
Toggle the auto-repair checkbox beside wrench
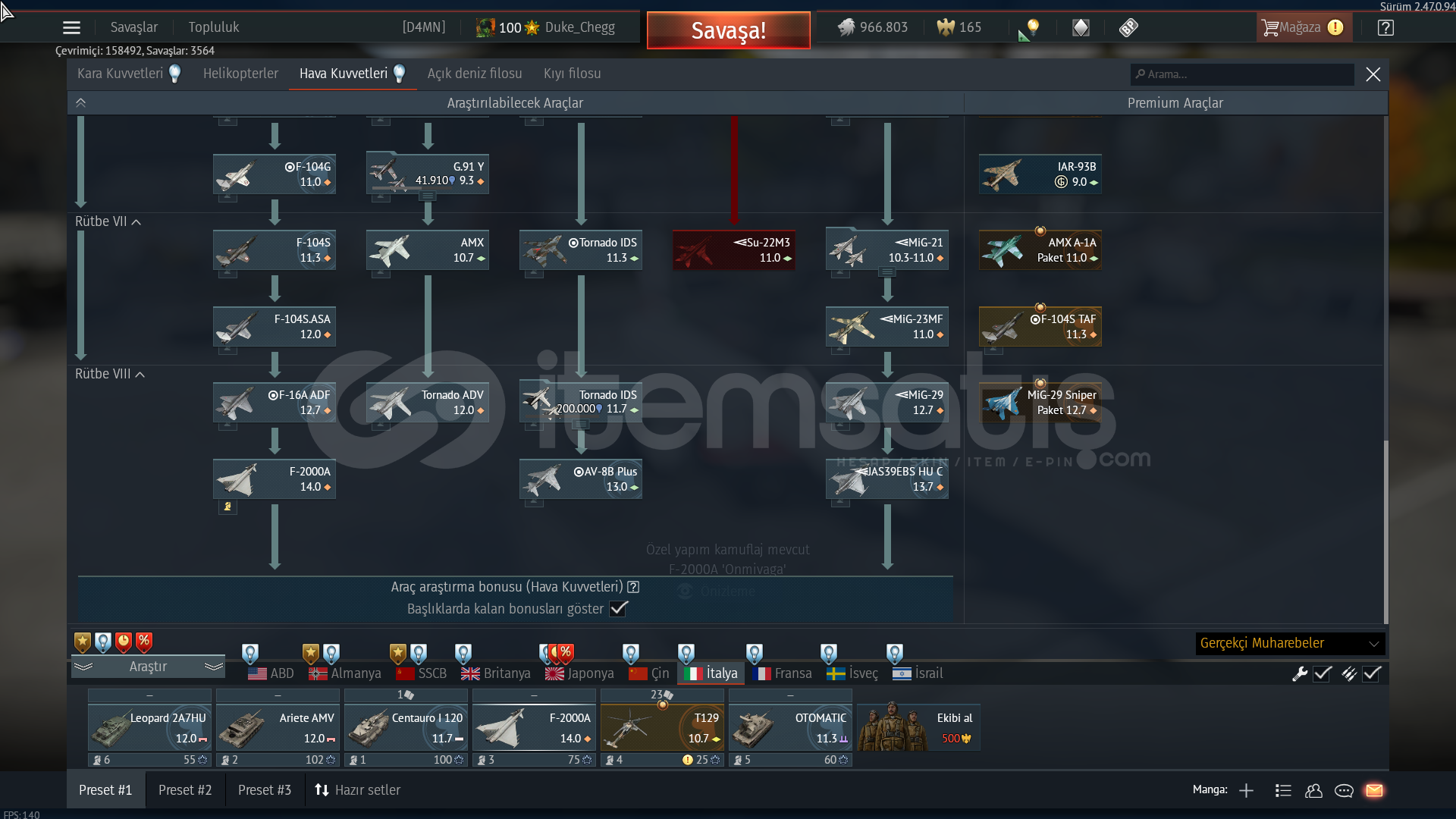click(x=1323, y=673)
